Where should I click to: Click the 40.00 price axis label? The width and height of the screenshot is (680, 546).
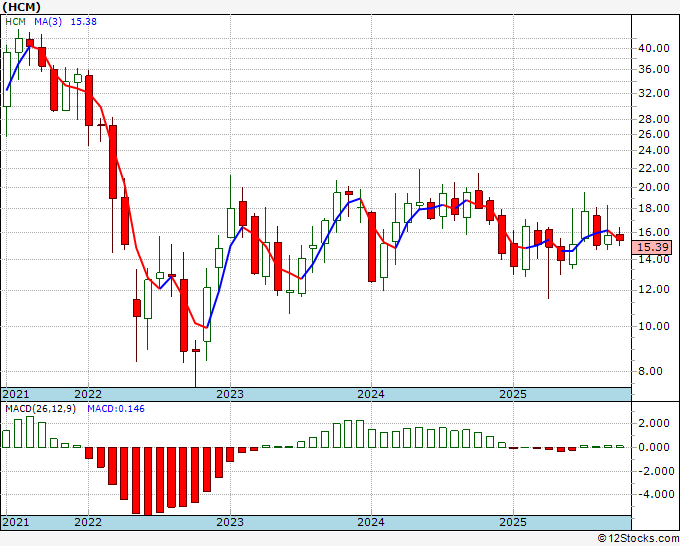tap(654, 48)
